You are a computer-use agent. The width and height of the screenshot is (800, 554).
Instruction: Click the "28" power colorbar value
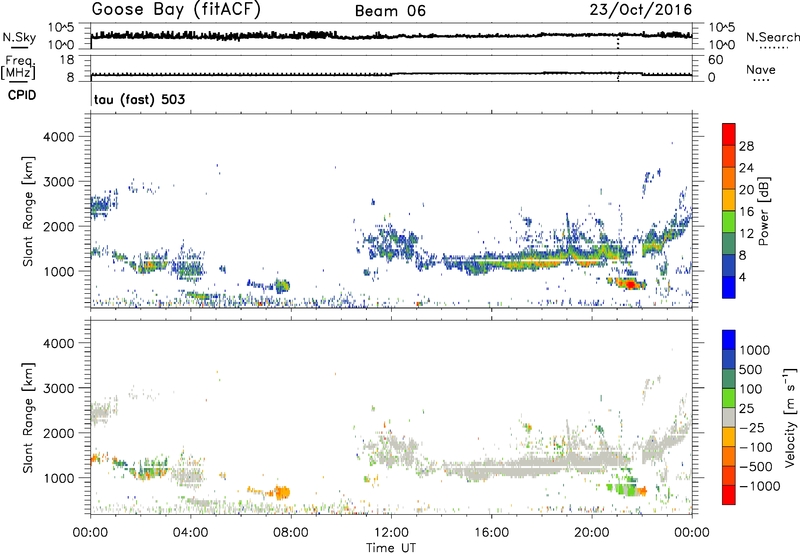pos(746,146)
